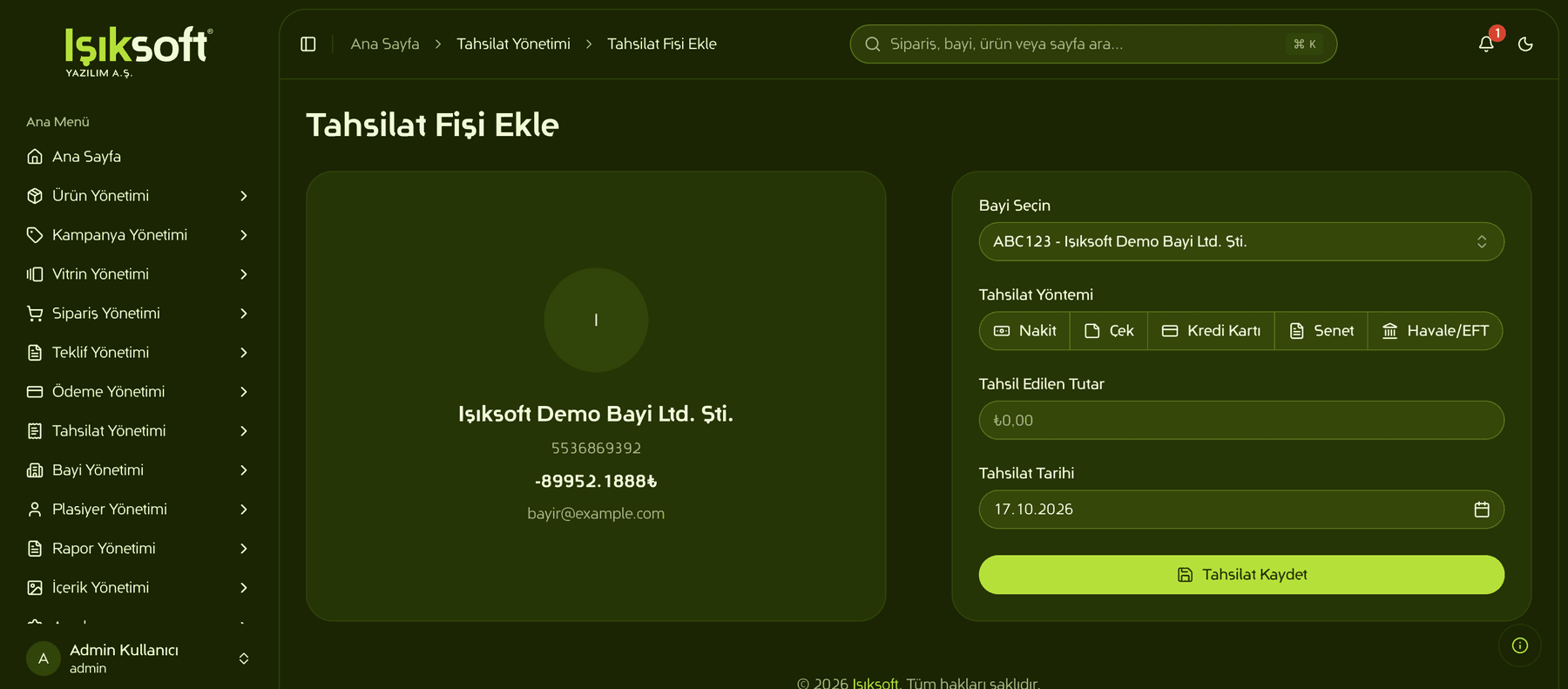Click dealer email bayir@example.com
Screen dimensions: 1568x689
click(596, 514)
